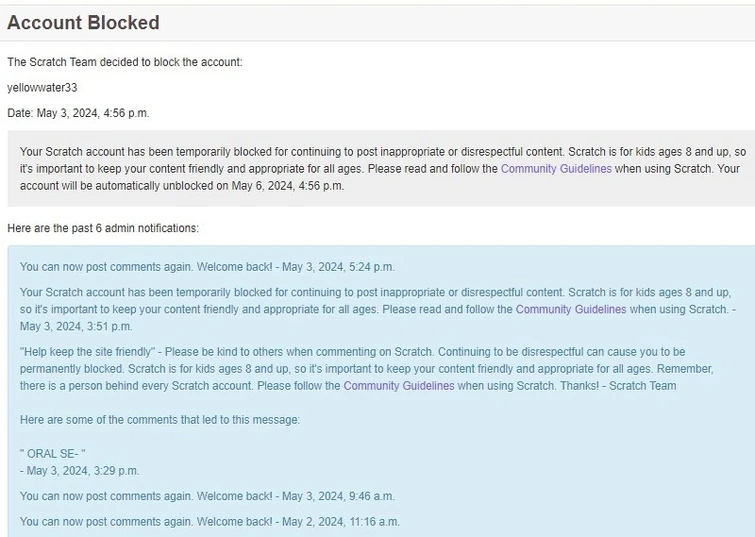
Task: Open Community Guidelines link in gray block notice
Action: 556,169
